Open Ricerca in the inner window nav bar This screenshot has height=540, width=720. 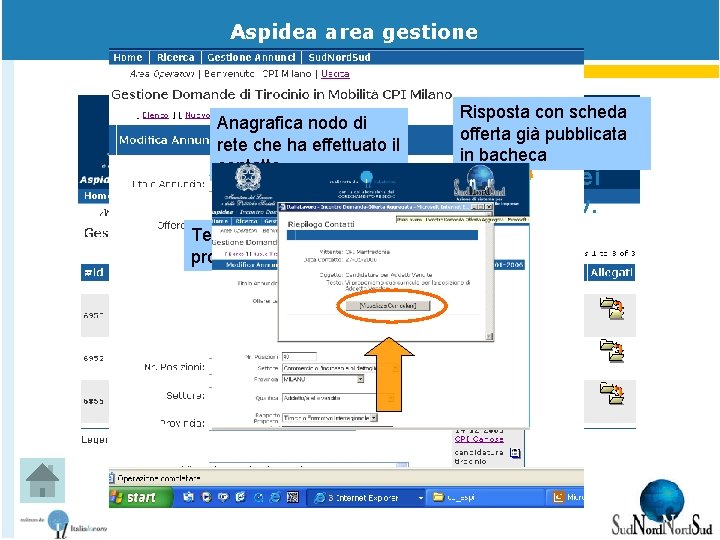(x=246, y=221)
